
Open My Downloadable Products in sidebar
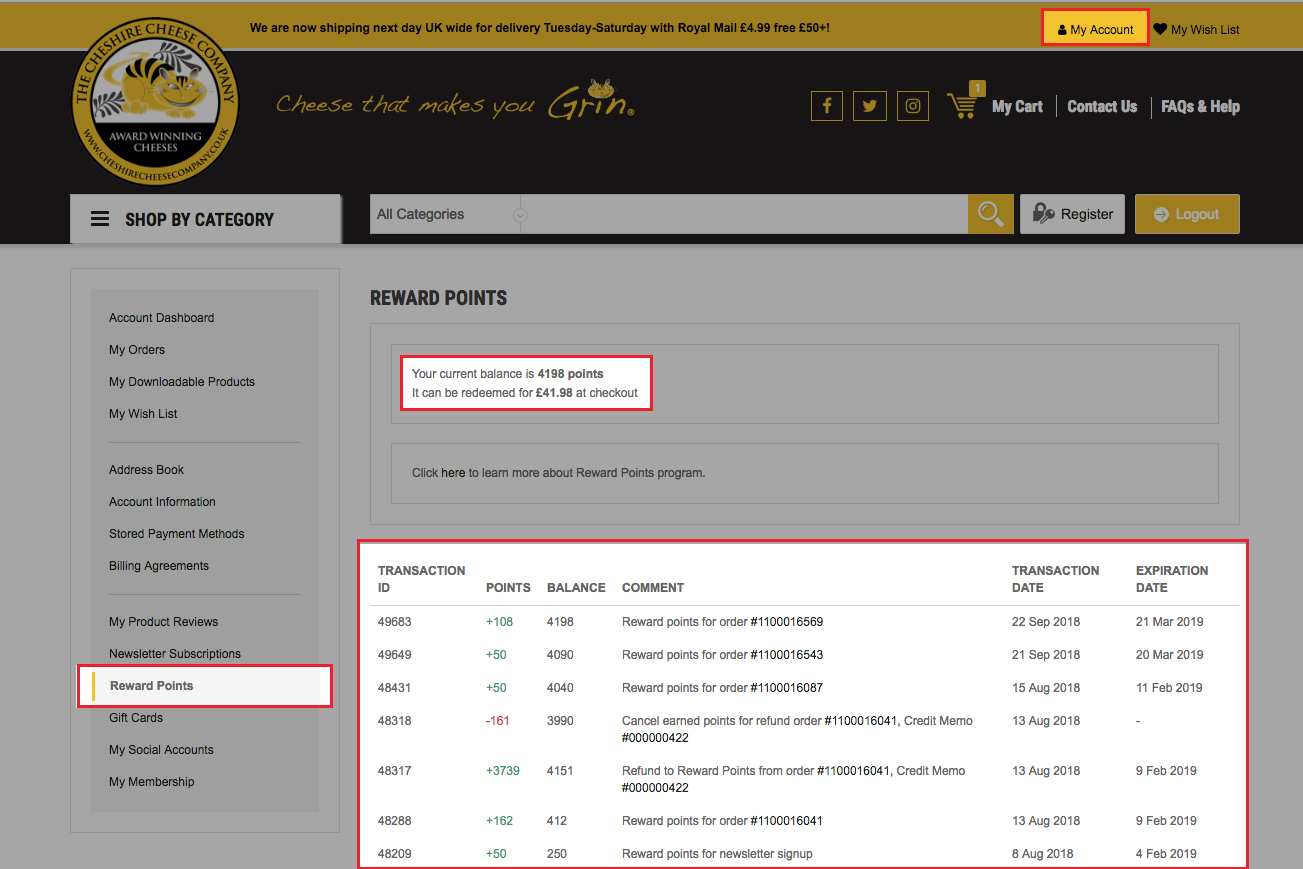pos(182,382)
